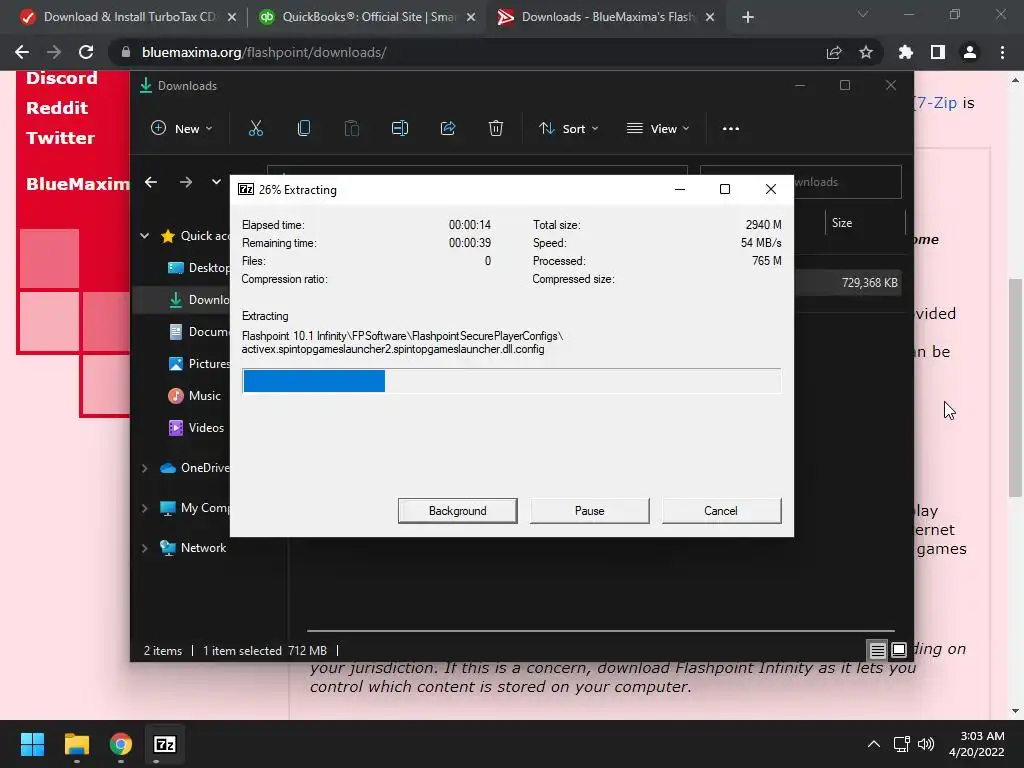Select Pictures in Explorer sidebar
The height and width of the screenshot is (768, 1024).
199,364
